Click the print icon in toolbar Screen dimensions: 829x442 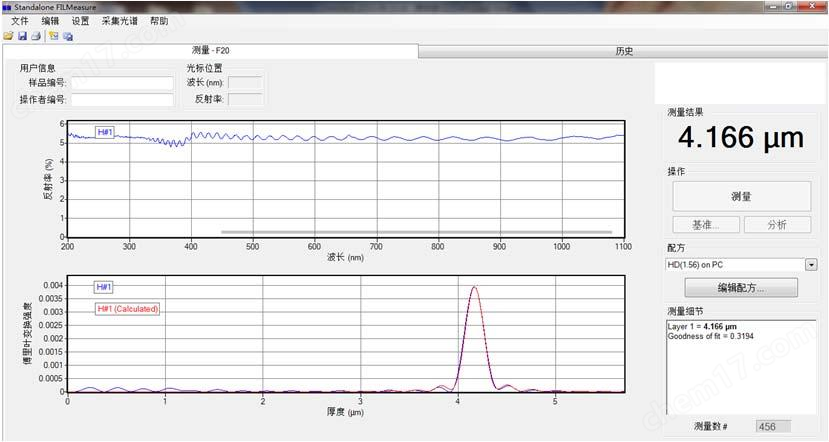[x=36, y=36]
